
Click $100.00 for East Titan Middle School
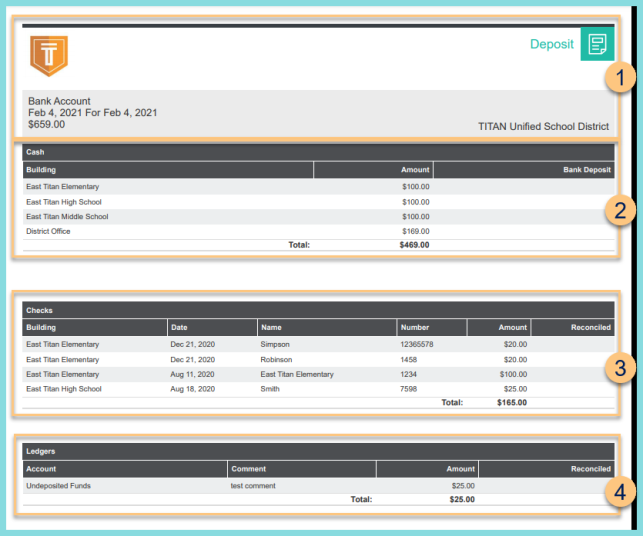coord(416,217)
